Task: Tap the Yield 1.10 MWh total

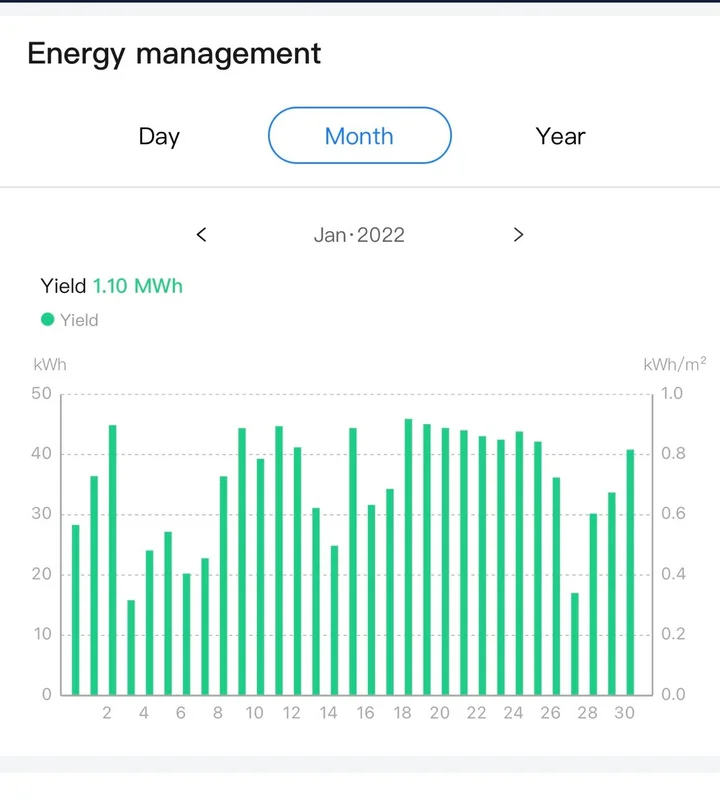Action: (x=112, y=286)
